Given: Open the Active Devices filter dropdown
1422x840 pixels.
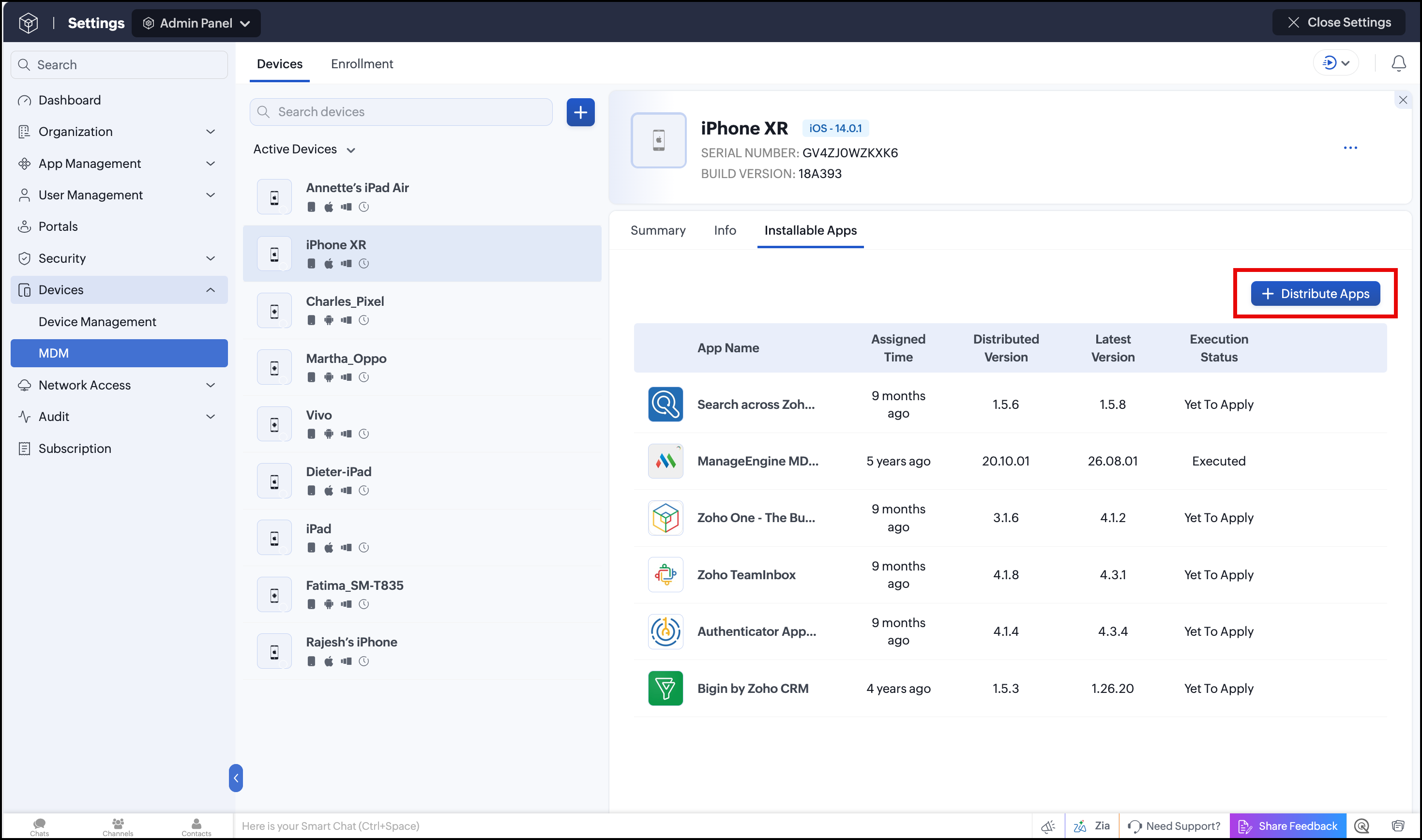Looking at the screenshot, I should (304, 150).
